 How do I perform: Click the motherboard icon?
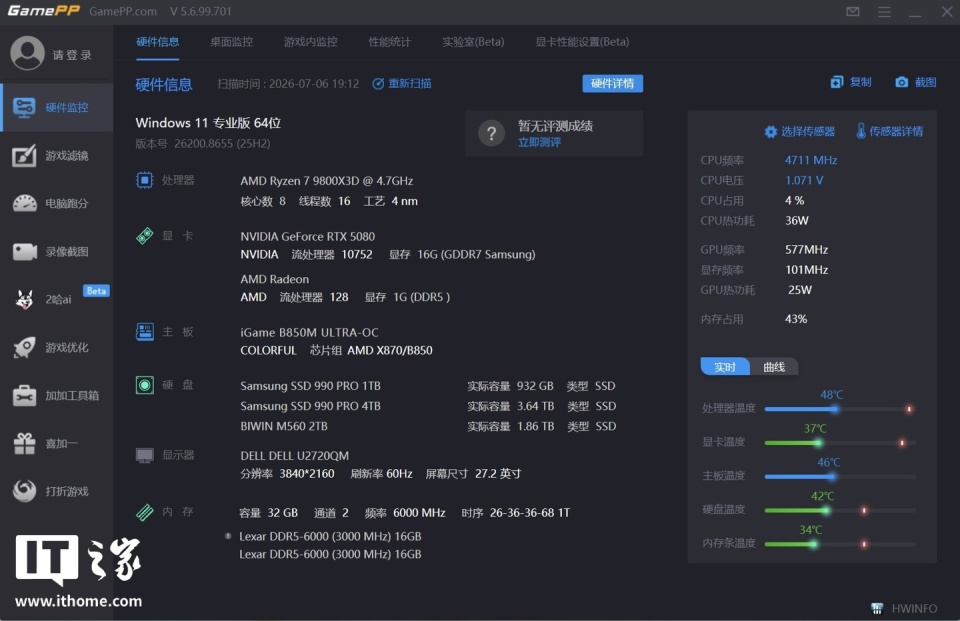(x=144, y=332)
